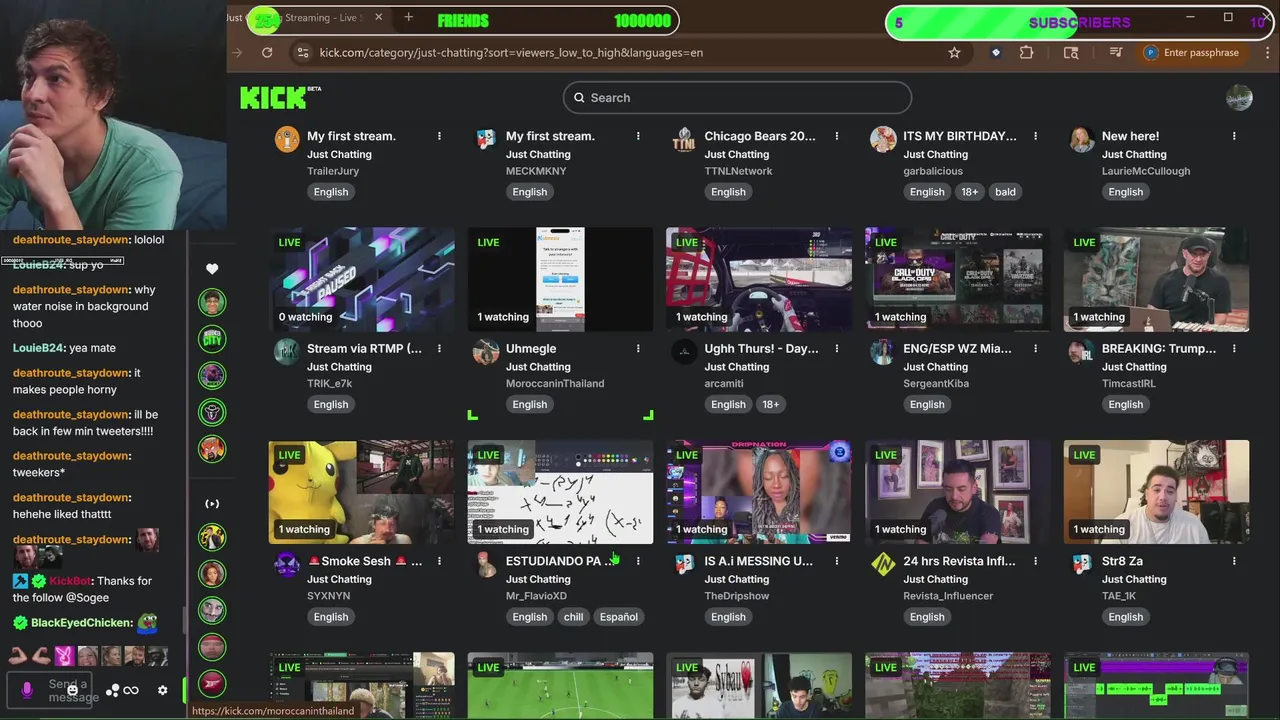This screenshot has width=1280, height=720.
Task: Open the Chrome media controls icon
Action: pyautogui.click(x=1117, y=53)
